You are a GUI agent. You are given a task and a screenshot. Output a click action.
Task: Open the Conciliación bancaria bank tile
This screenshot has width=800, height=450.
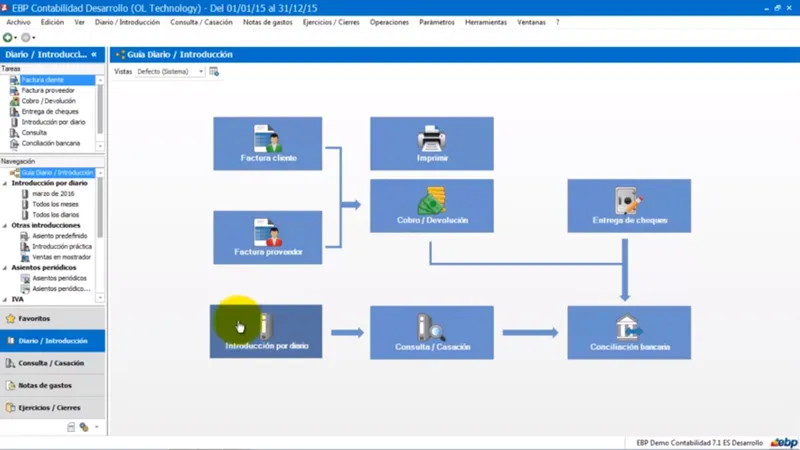coord(629,333)
